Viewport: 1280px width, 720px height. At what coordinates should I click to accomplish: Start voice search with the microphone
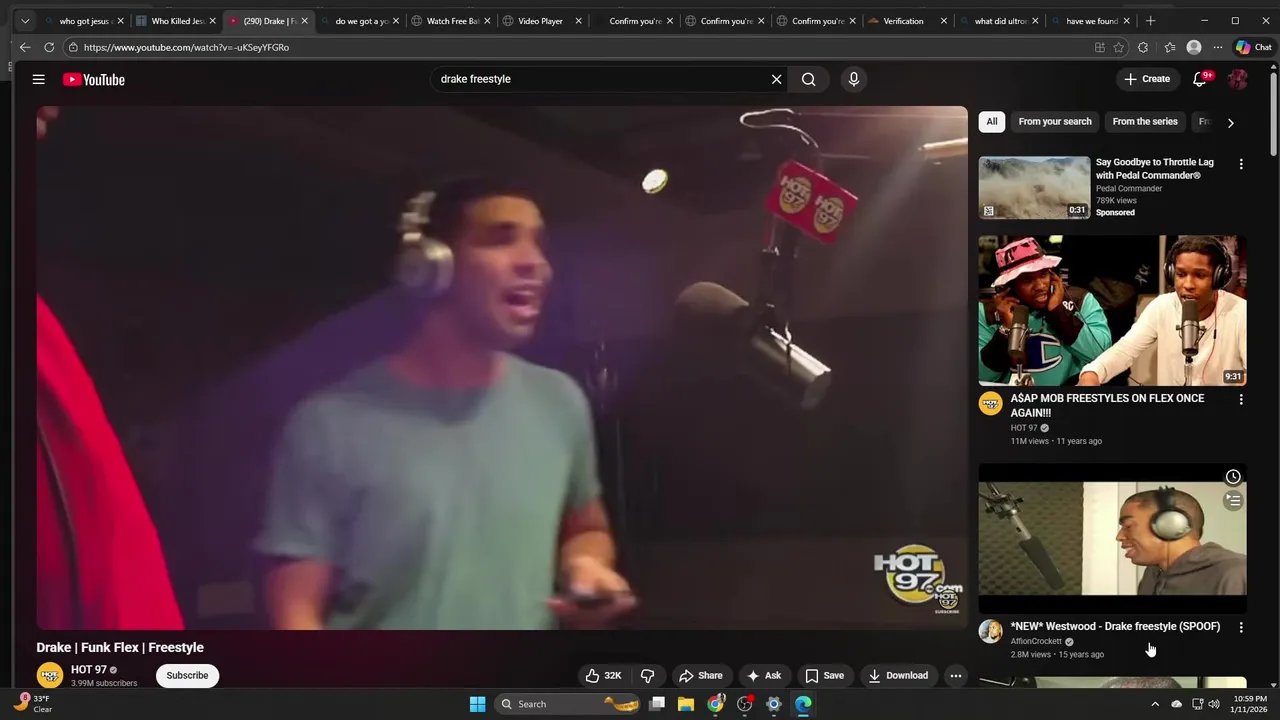pyautogui.click(x=853, y=79)
